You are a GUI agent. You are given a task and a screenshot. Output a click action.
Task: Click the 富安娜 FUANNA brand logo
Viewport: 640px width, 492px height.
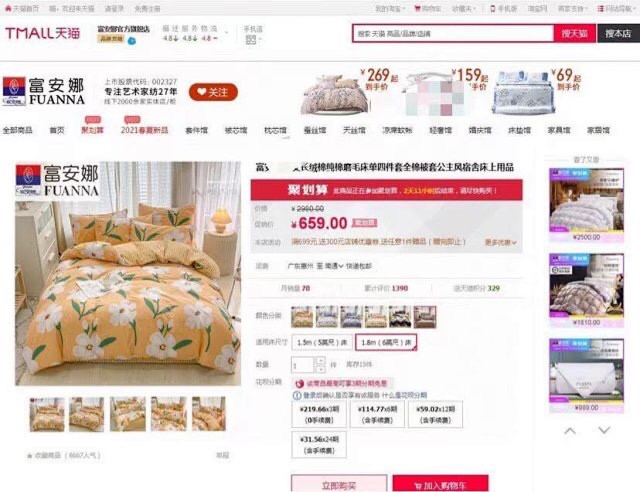[x=44, y=91]
